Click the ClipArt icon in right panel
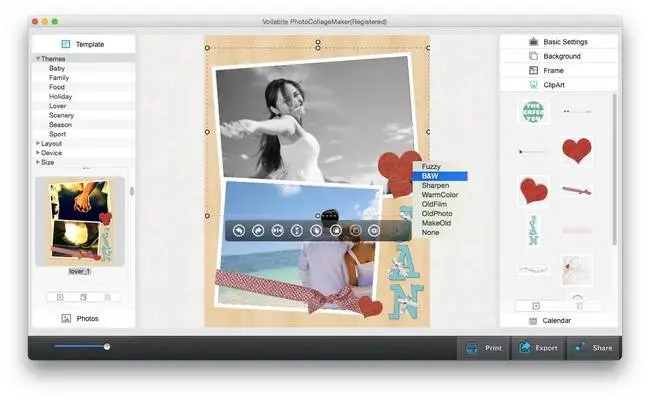Image resolution: width=650 pixels, height=400 pixels. [x=534, y=85]
